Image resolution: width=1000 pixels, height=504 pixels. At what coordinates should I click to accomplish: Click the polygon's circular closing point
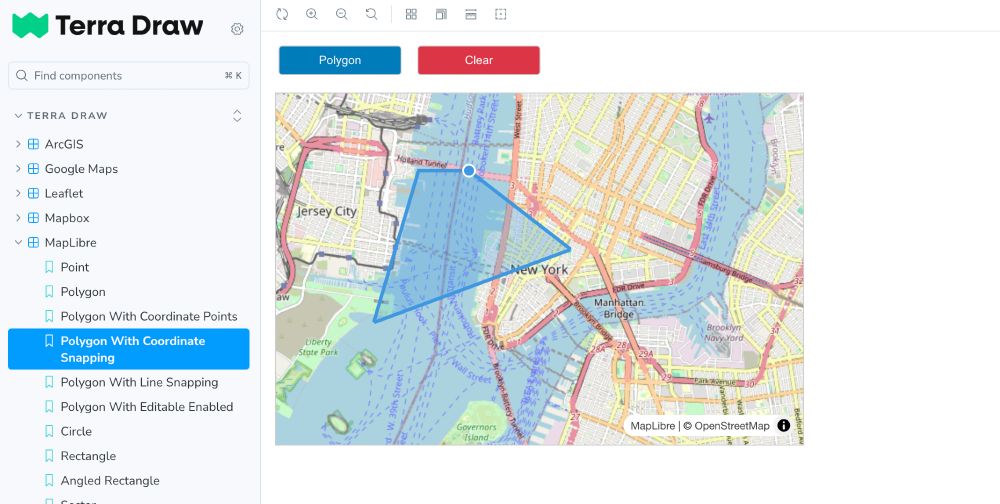point(469,170)
